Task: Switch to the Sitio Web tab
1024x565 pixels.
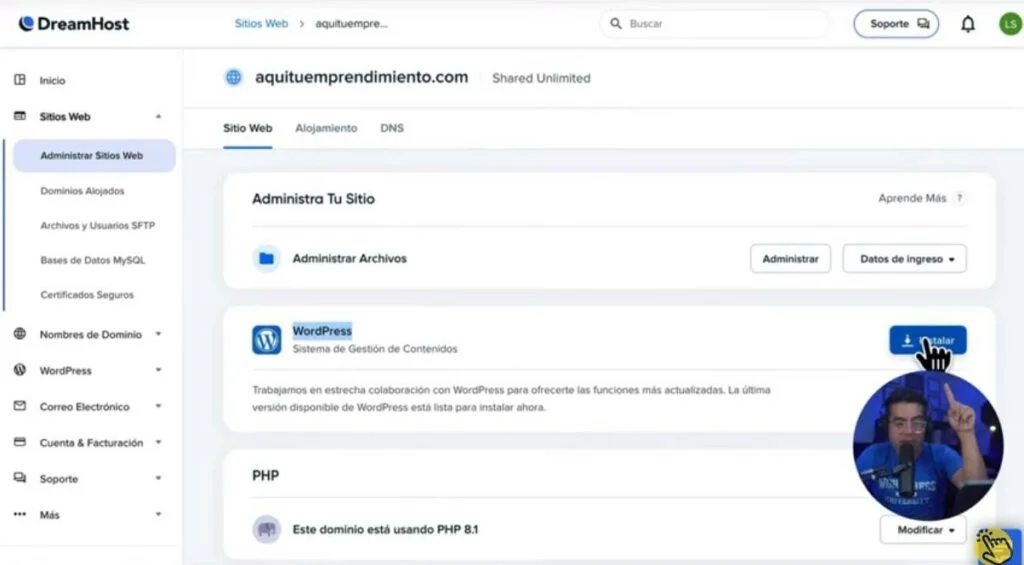Action: (248, 128)
